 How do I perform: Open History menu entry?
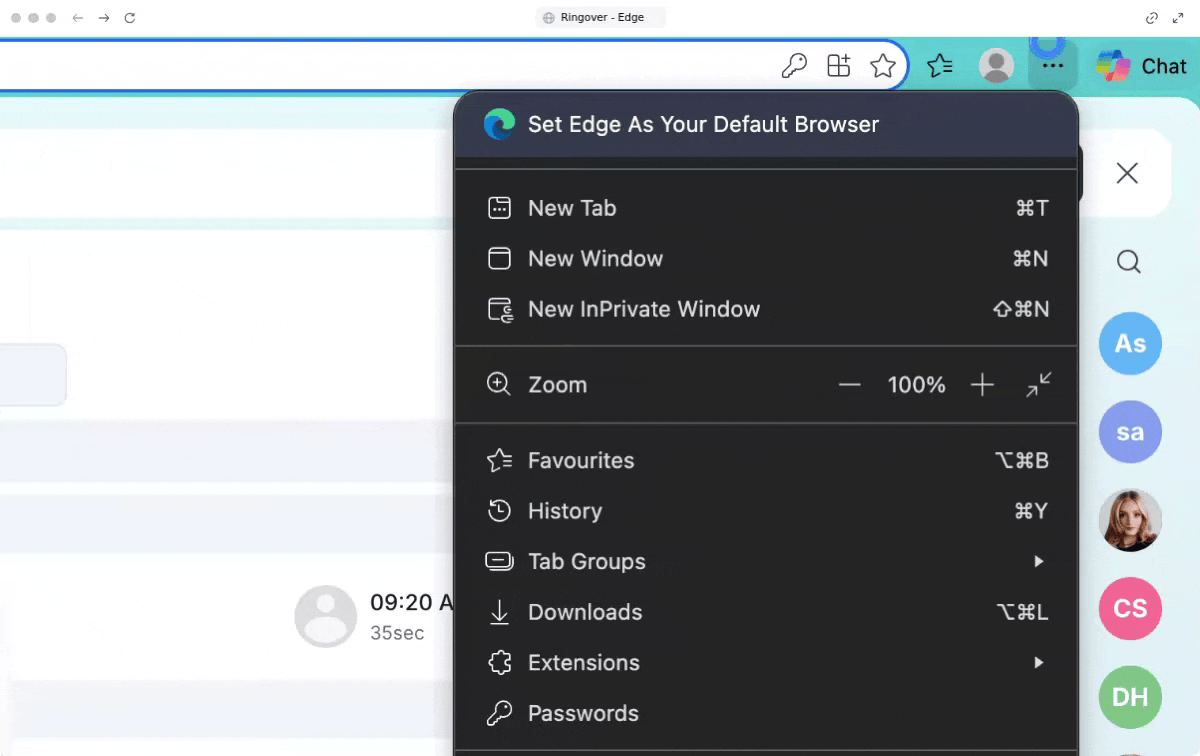coord(766,511)
